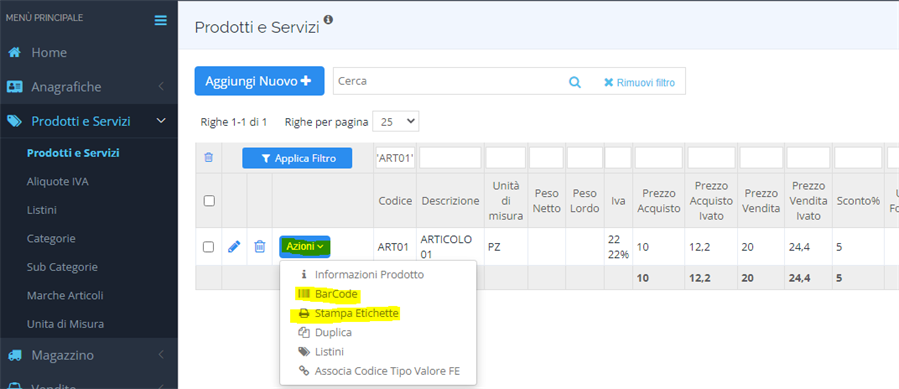Viewport: 899px width, 389px height.
Task: Tick the select-all checkbox in table header
Action: [209, 201]
